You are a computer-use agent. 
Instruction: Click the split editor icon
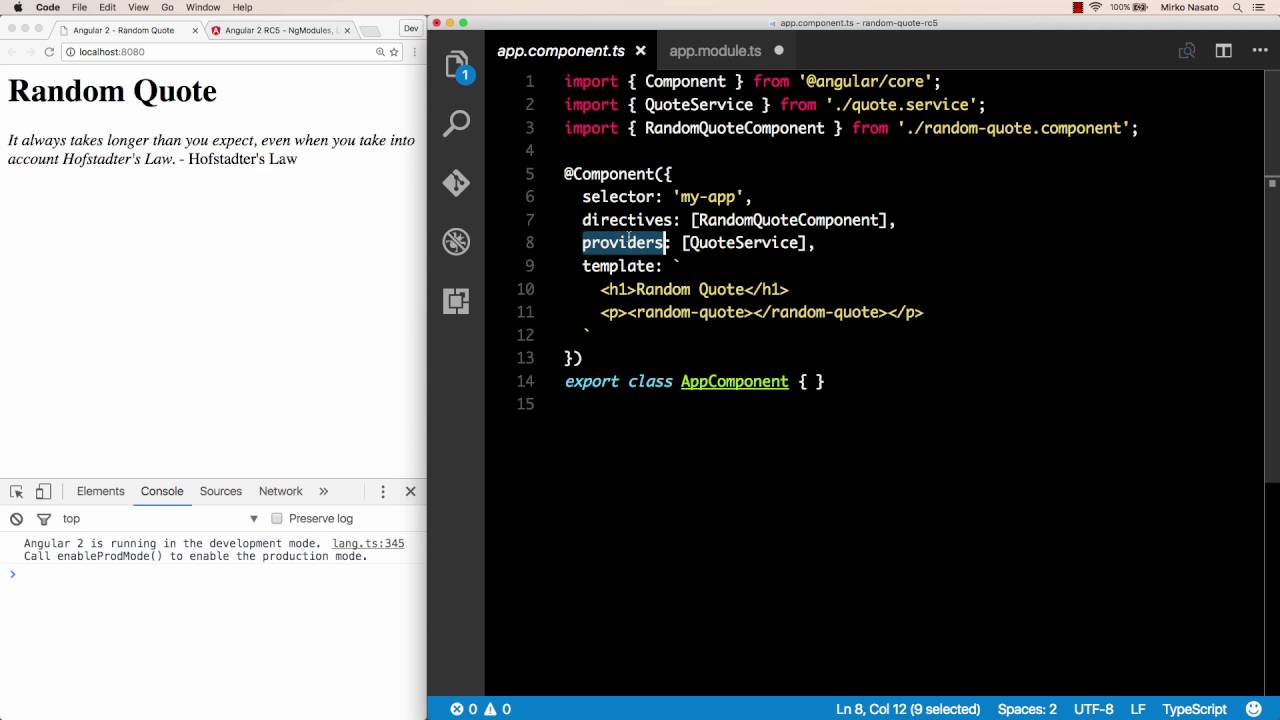coord(1223,51)
